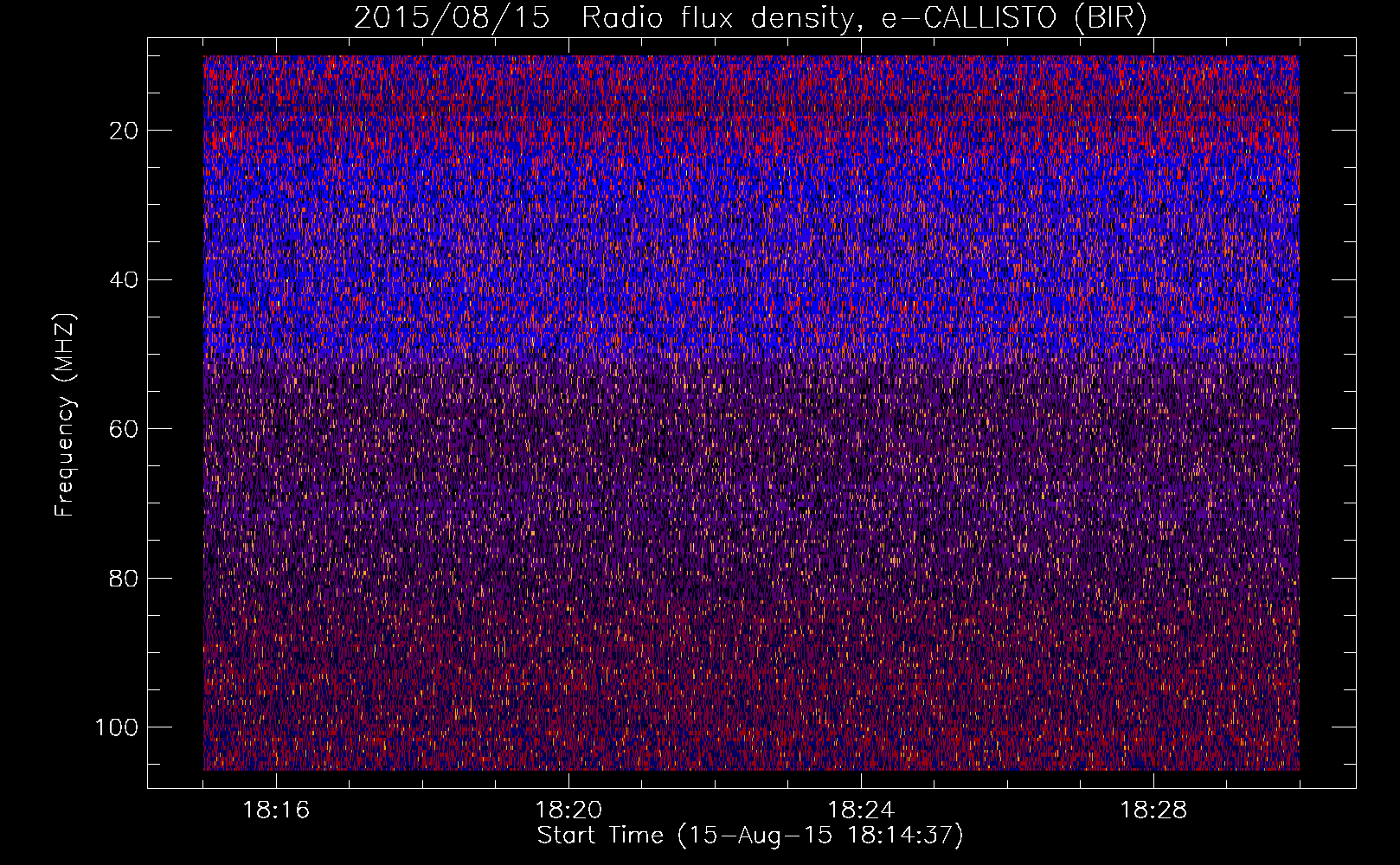Screen dimensions: 1400x865
Task: Select the '100' frequency tick label
Action: (x=117, y=727)
